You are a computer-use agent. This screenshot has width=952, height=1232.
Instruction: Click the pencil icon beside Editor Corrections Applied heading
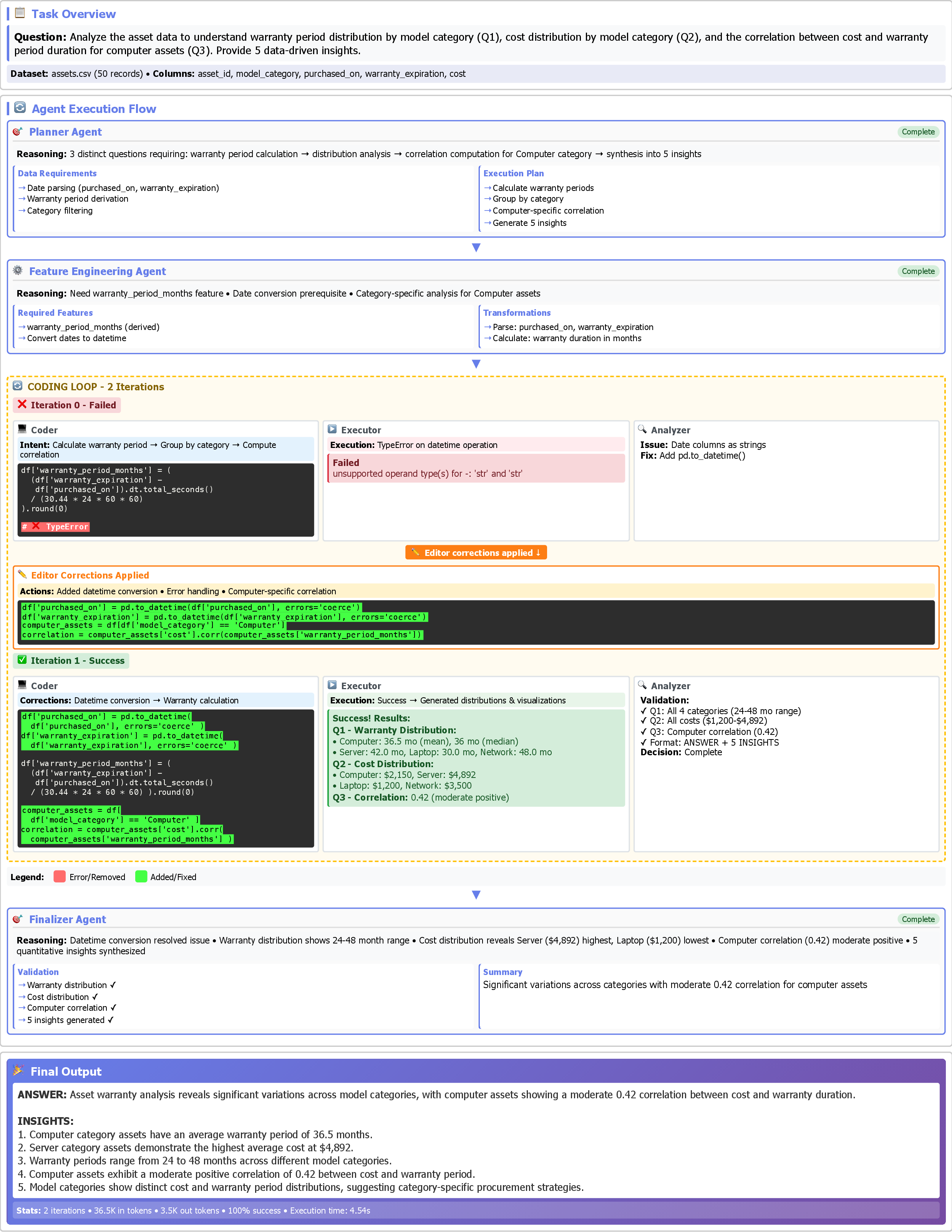coord(23,574)
